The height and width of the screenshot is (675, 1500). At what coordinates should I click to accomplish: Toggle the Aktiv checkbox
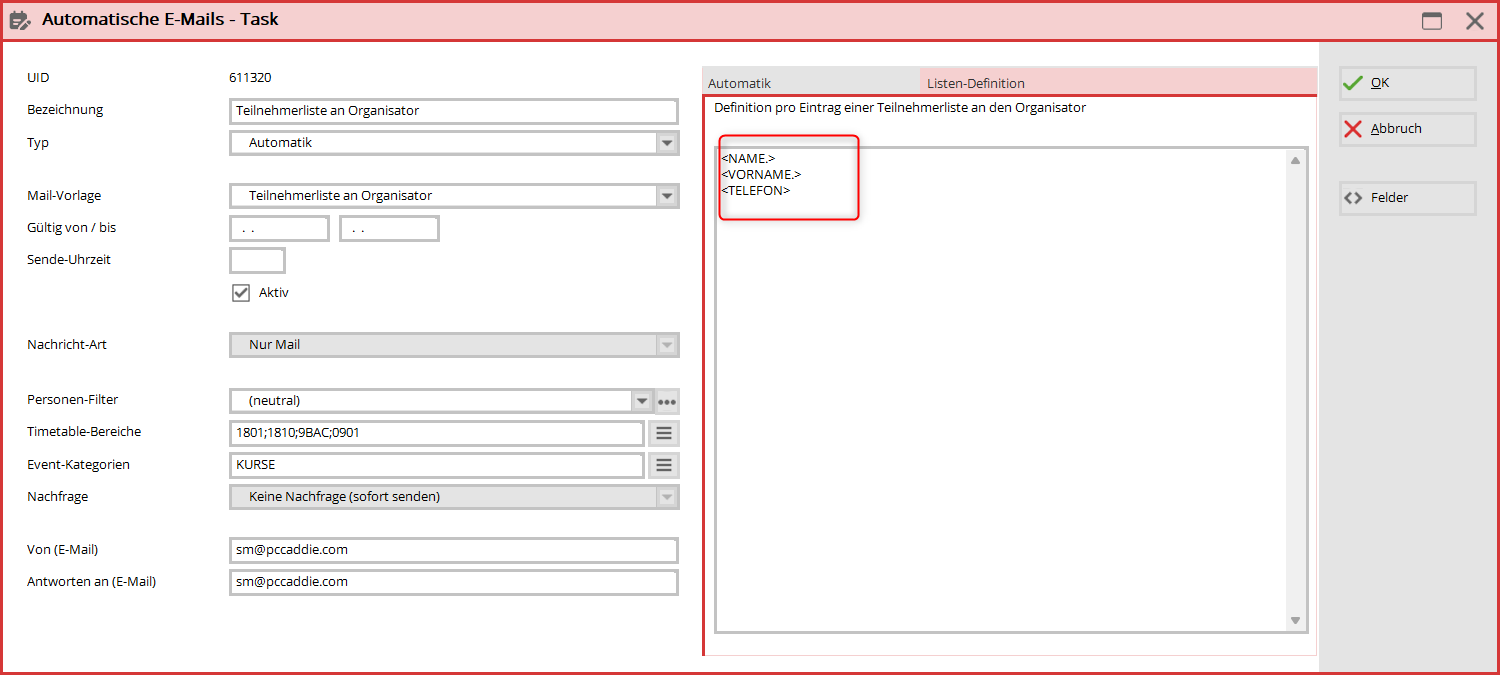coord(241,293)
